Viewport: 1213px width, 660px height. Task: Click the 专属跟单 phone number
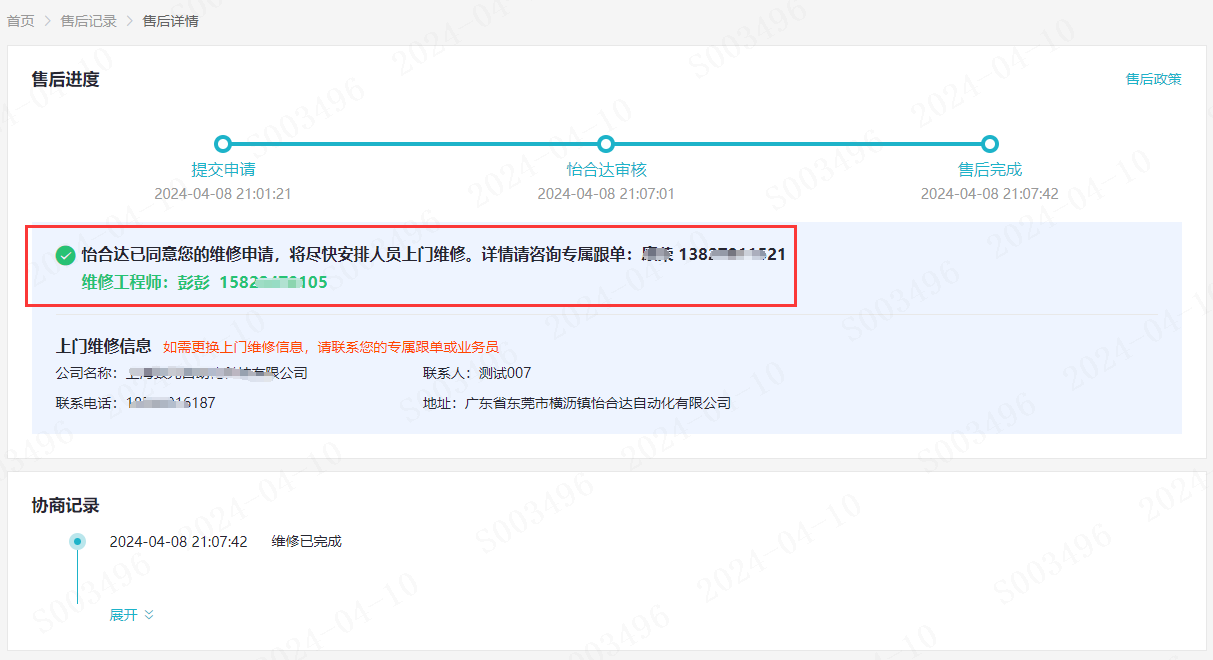pyautogui.click(x=731, y=254)
